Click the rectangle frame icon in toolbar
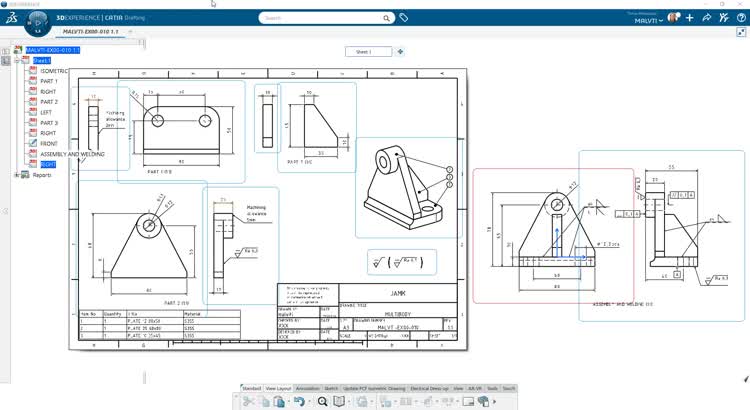750x410 pixels. click(468, 401)
